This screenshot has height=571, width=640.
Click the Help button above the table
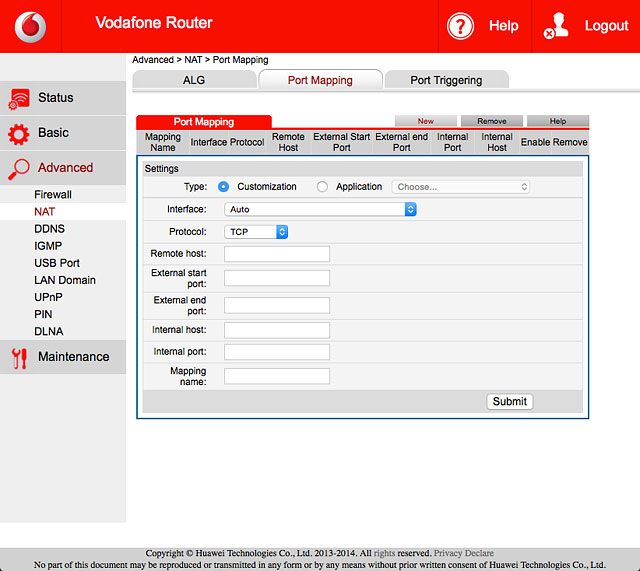click(x=558, y=121)
